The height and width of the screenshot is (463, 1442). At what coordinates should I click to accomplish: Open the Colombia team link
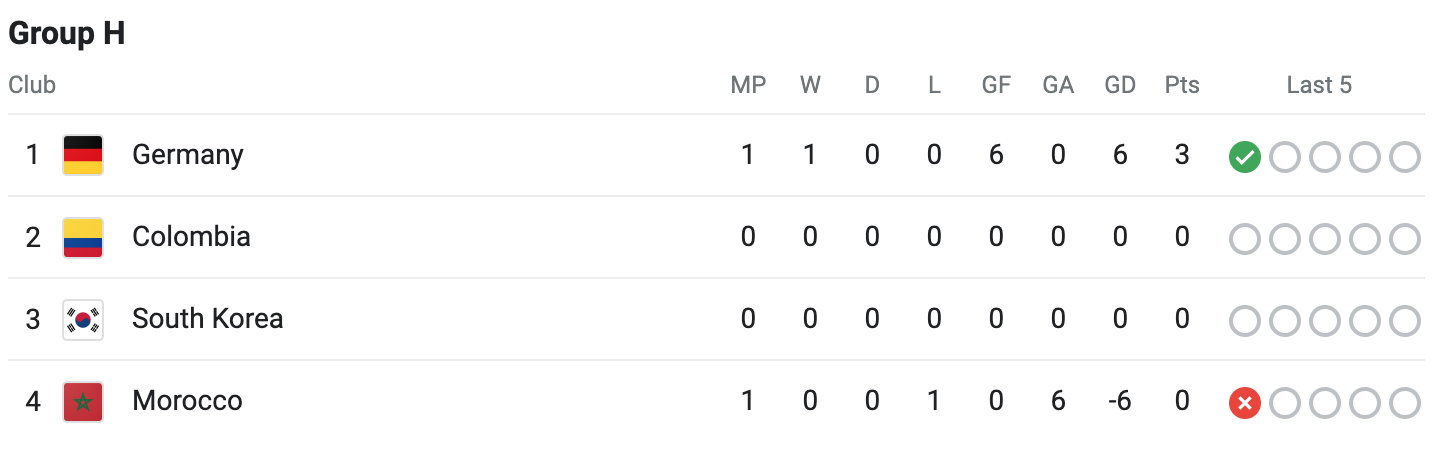click(x=191, y=237)
